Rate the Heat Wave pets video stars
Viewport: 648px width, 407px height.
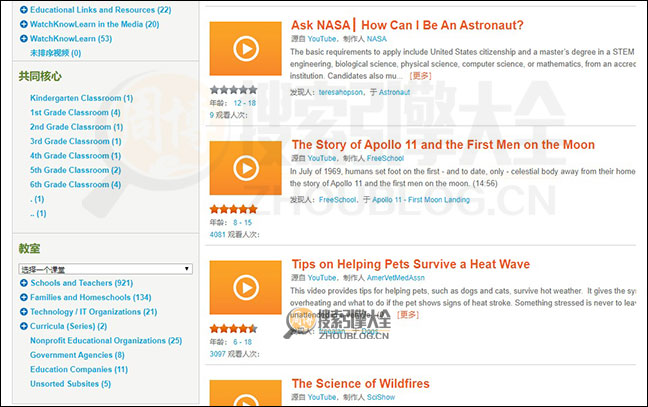(233, 328)
